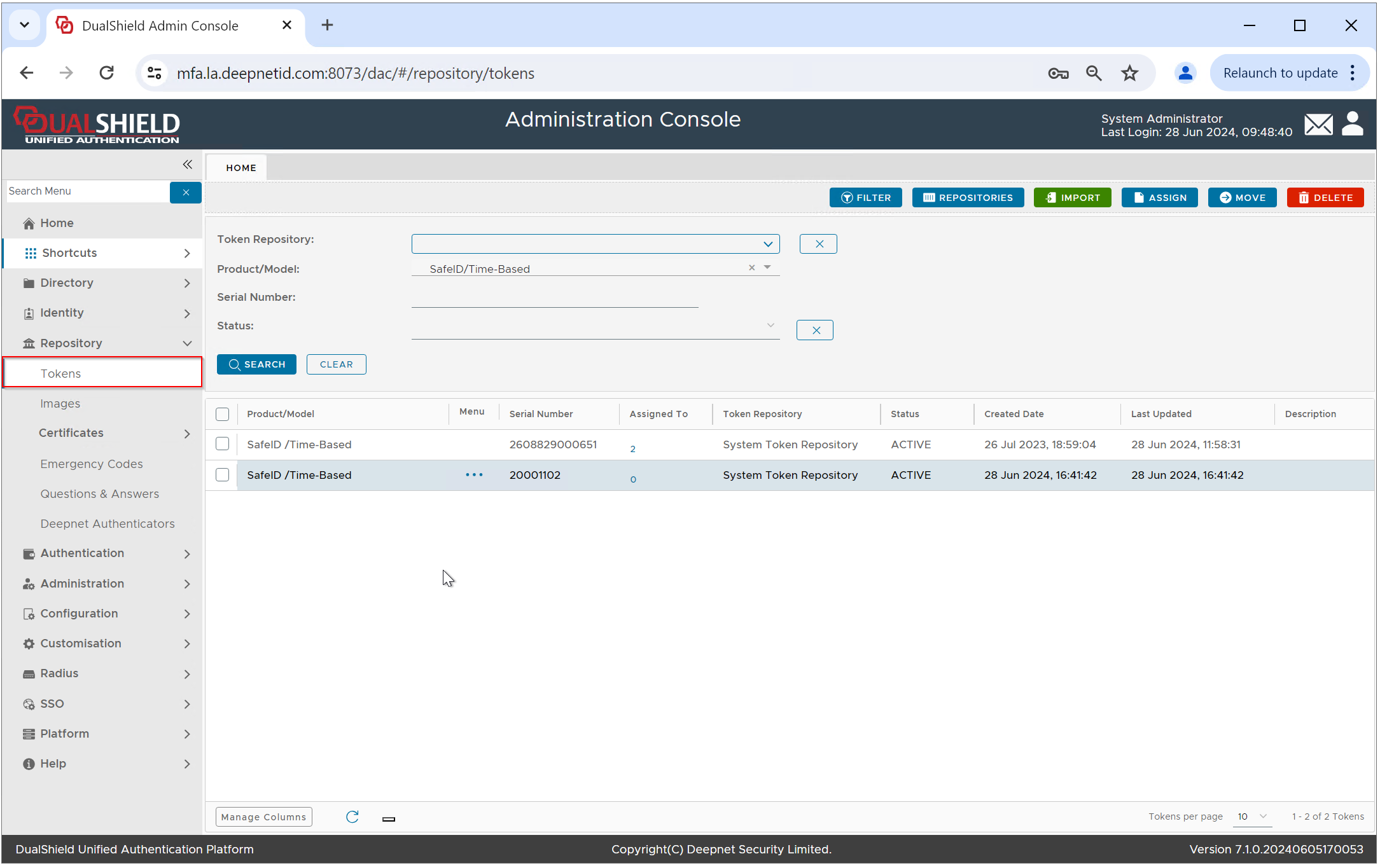Viewport: 1380px width, 868px height.
Task: Clear the Token Repository field with X
Action: pos(818,244)
